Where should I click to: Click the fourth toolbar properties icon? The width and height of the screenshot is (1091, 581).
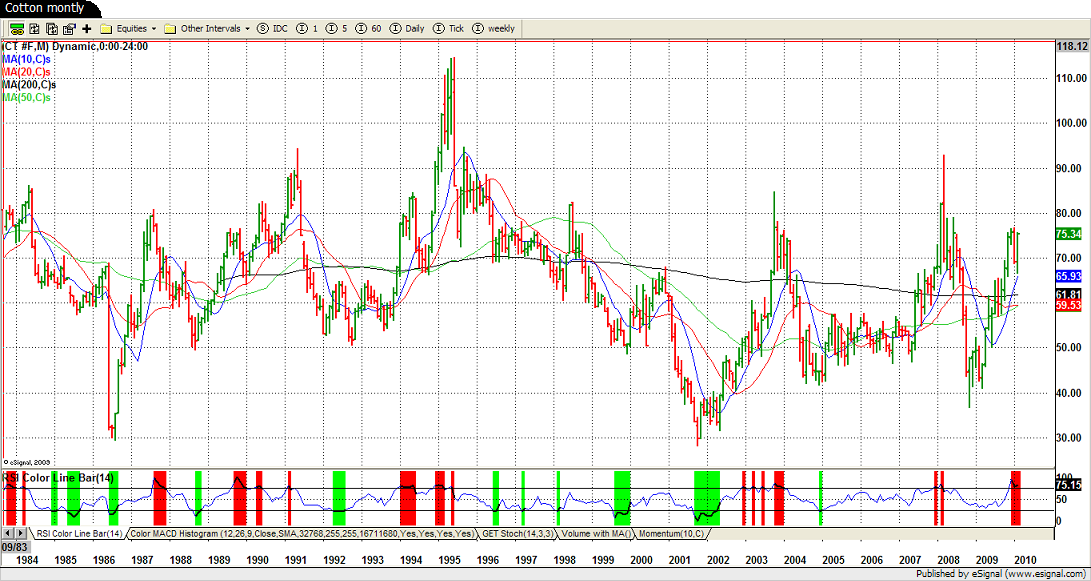pos(68,28)
